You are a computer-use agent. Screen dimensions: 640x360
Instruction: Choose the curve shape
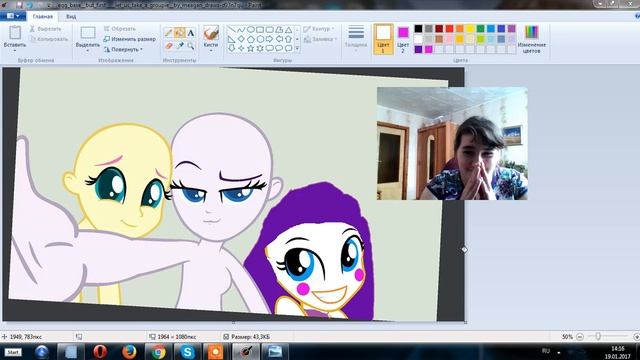[241, 30]
